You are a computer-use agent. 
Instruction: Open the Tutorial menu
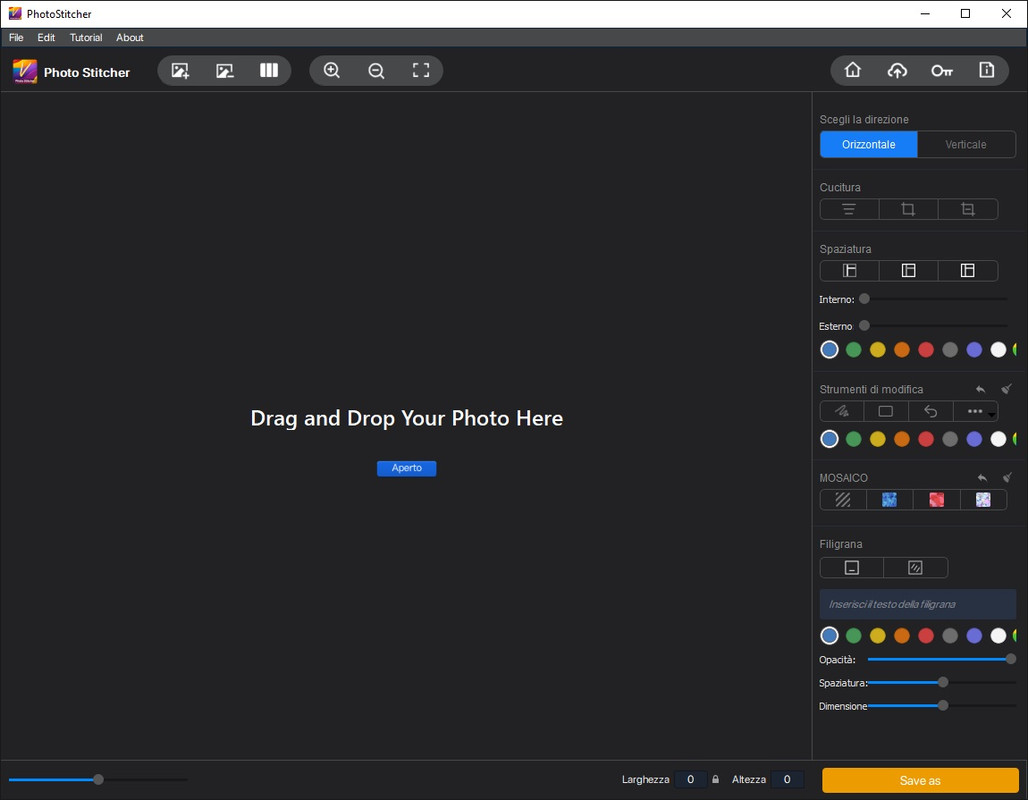coord(86,37)
